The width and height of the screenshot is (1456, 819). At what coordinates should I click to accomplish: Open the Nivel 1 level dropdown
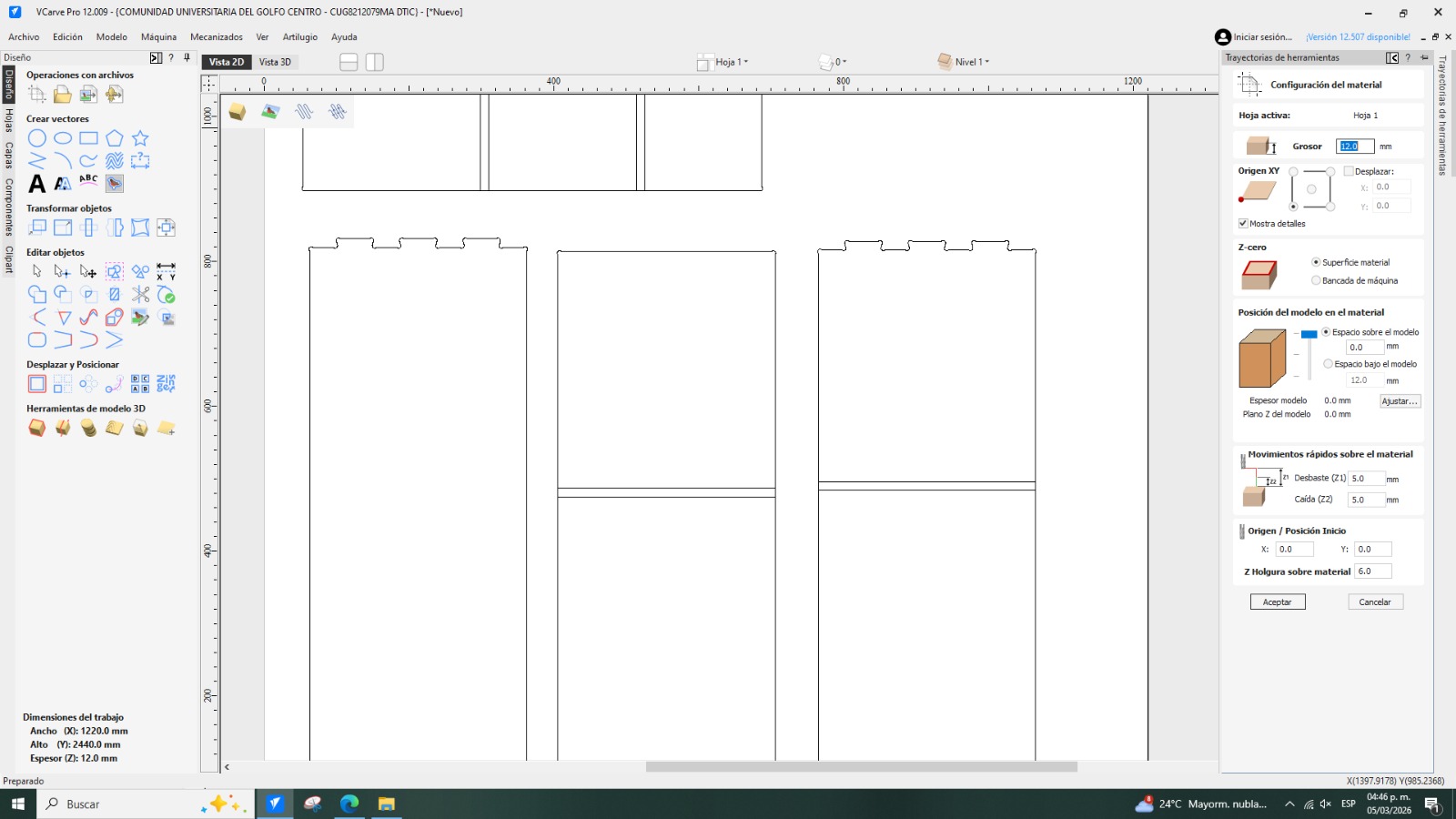point(971,62)
